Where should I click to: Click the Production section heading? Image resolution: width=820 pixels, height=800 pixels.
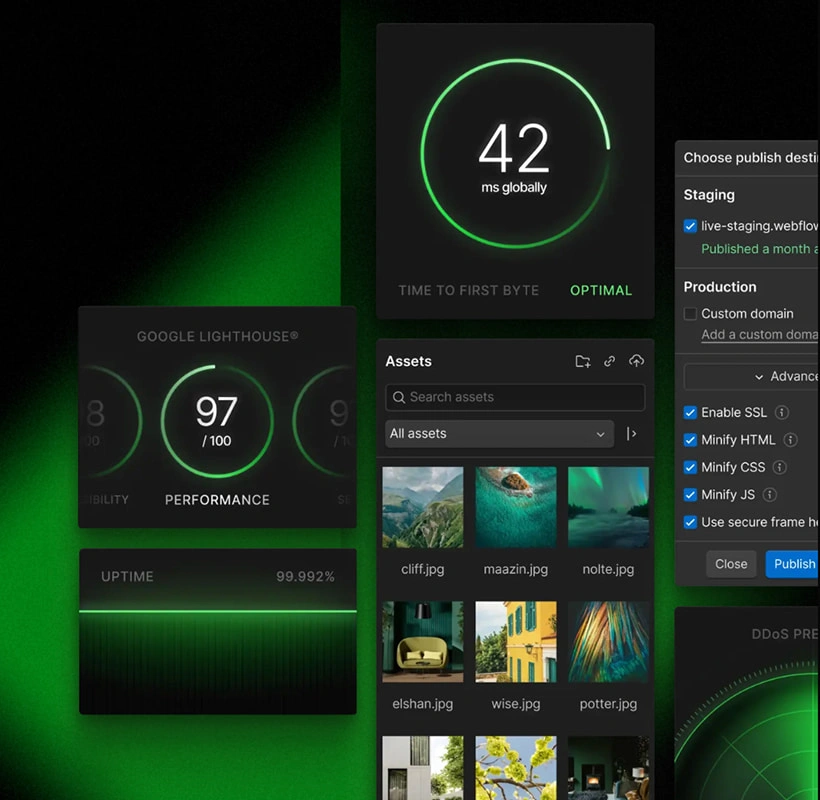tap(720, 287)
